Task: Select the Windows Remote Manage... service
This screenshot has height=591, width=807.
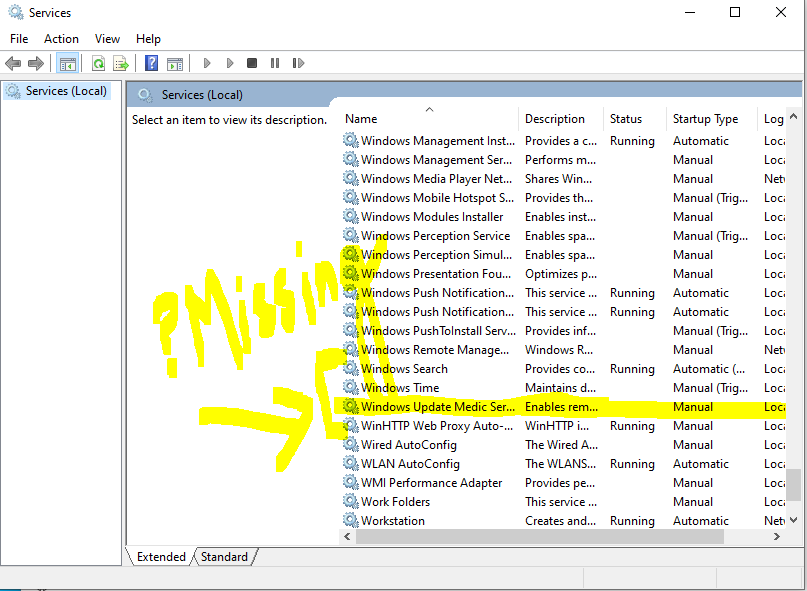Action: 434,350
